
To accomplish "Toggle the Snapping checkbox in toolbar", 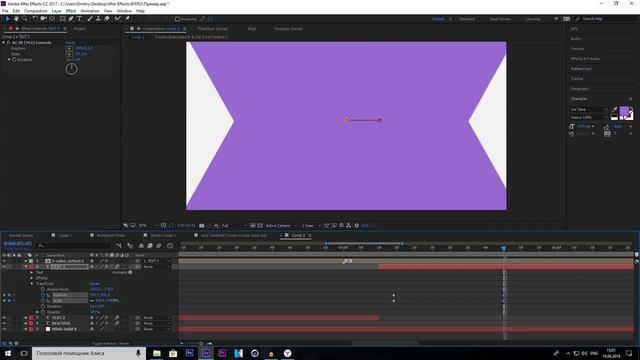I will tap(177, 19).
